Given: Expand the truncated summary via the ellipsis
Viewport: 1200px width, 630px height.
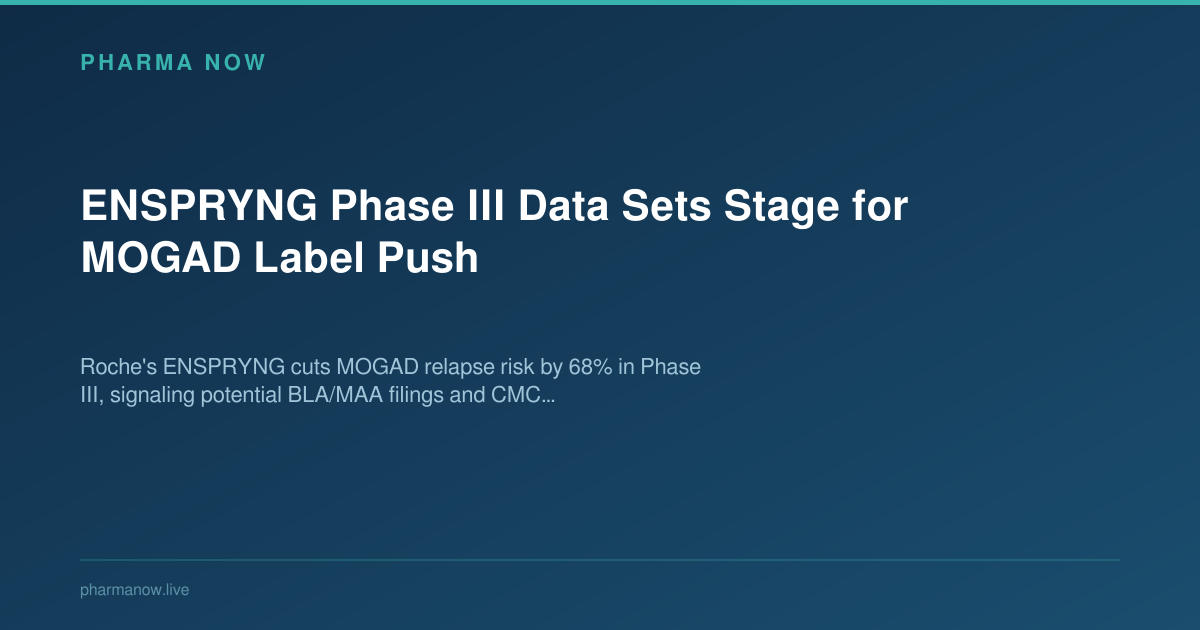Looking at the screenshot, I should [x=548, y=399].
